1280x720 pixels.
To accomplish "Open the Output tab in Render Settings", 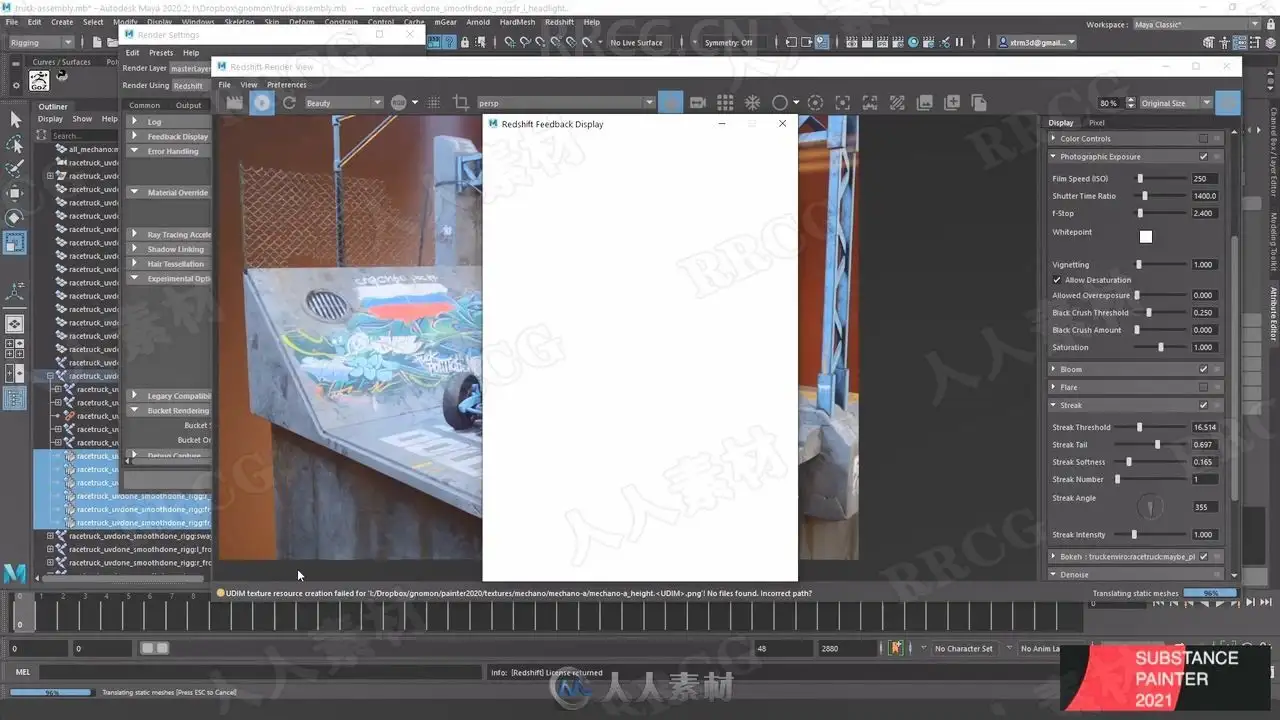I will (188, 105).
